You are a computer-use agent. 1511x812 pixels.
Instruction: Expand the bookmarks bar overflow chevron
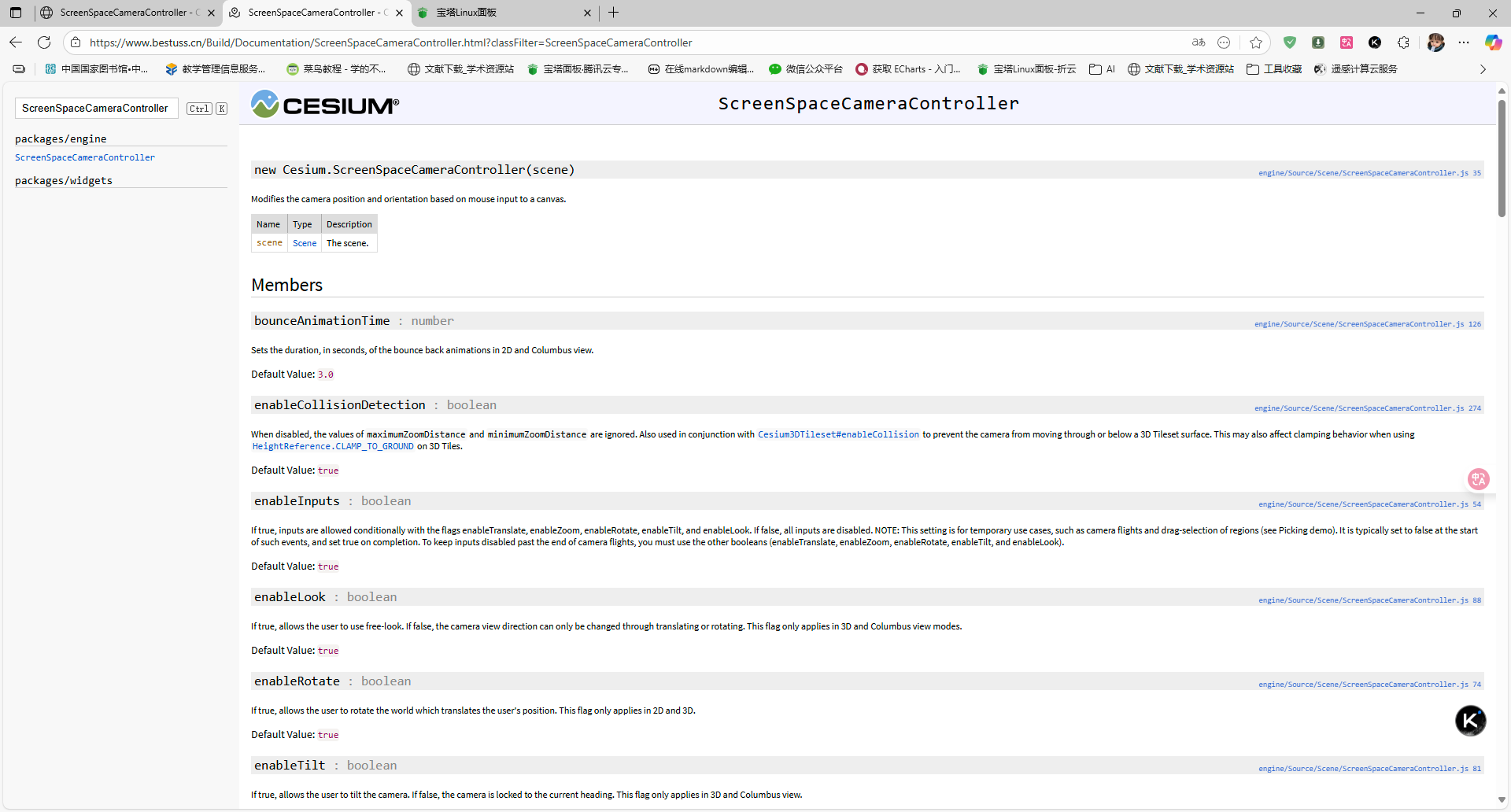[x=1483, y=69]
